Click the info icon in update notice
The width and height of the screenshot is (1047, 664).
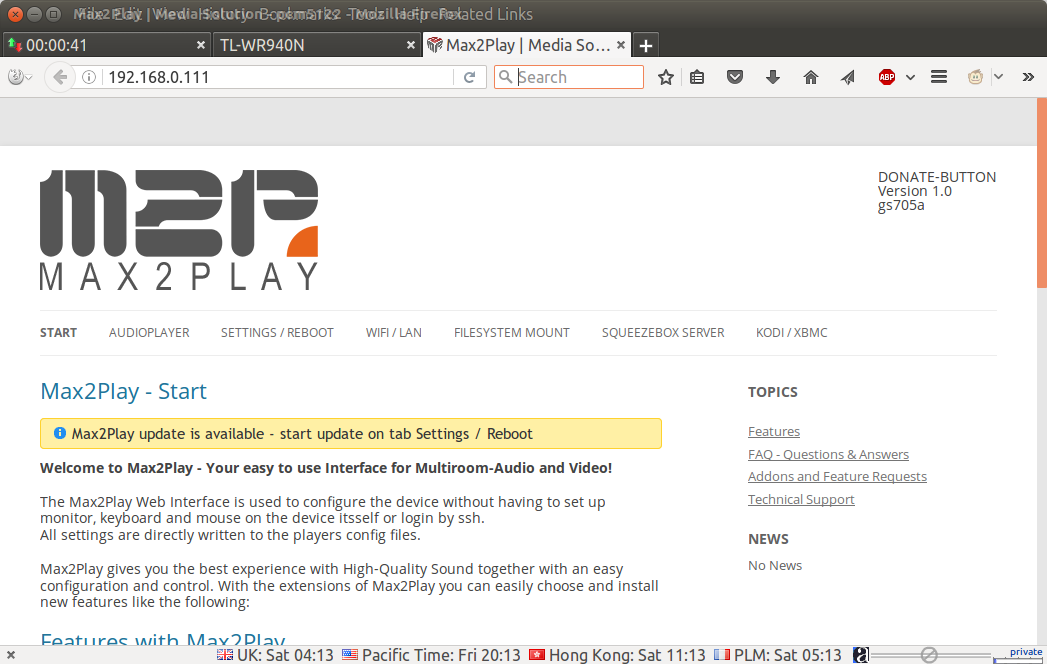(59, 433)
